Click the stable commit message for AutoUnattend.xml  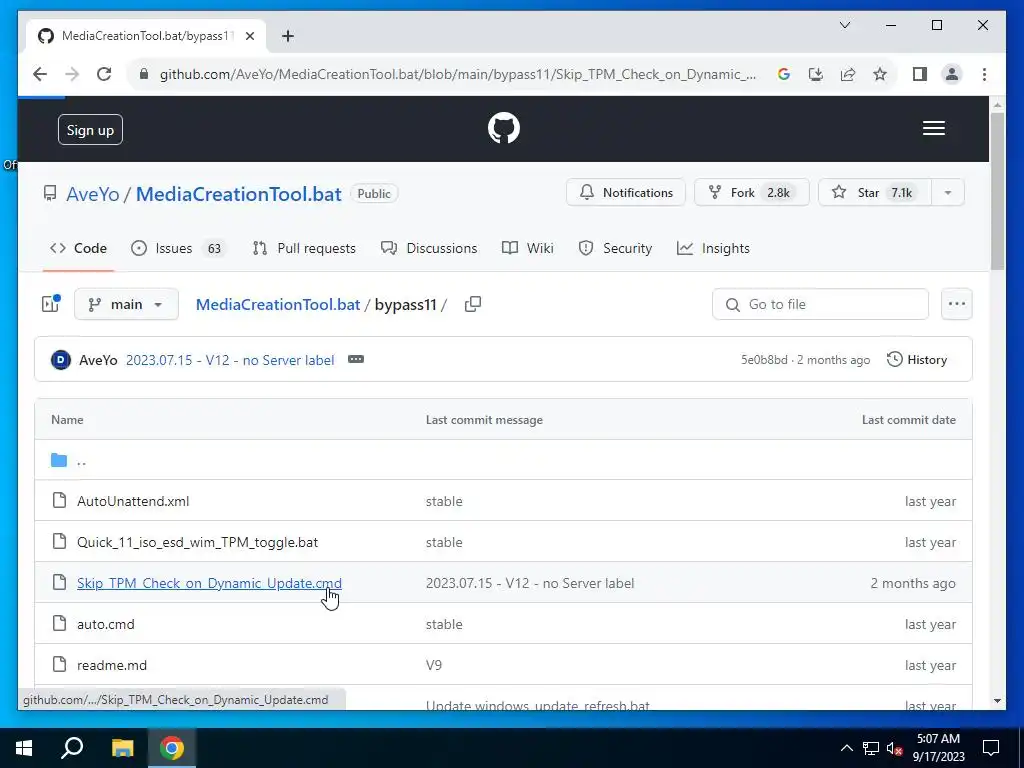[x=444, y=502]
